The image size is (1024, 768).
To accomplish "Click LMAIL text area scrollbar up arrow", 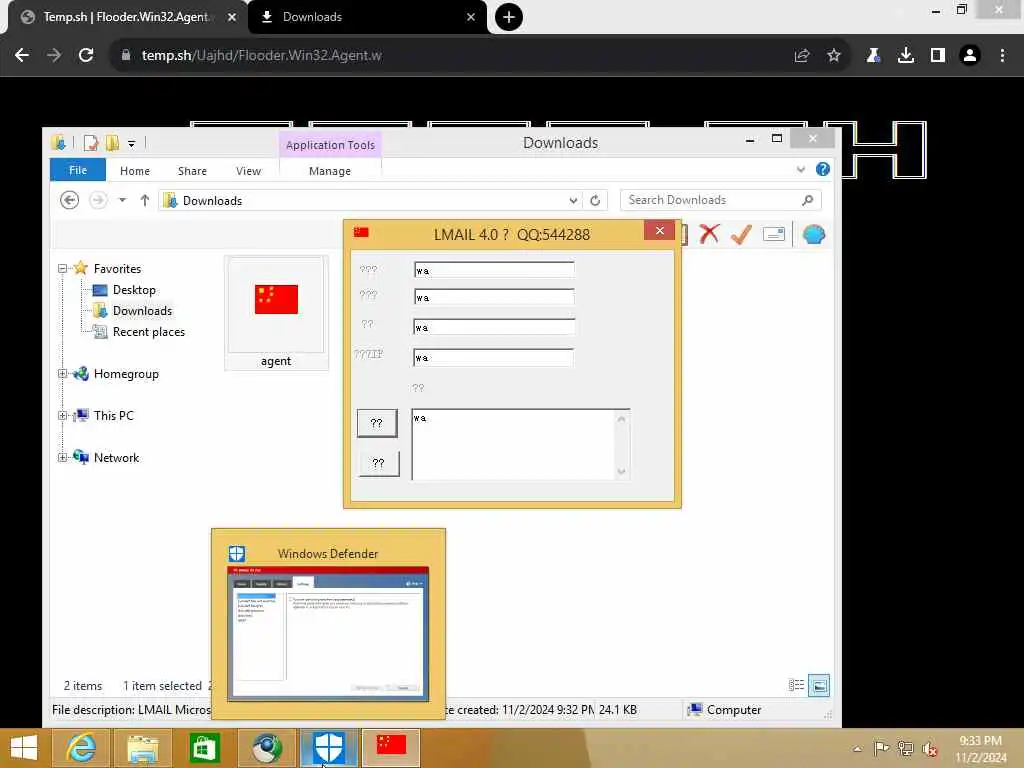I will click(622, 418).
